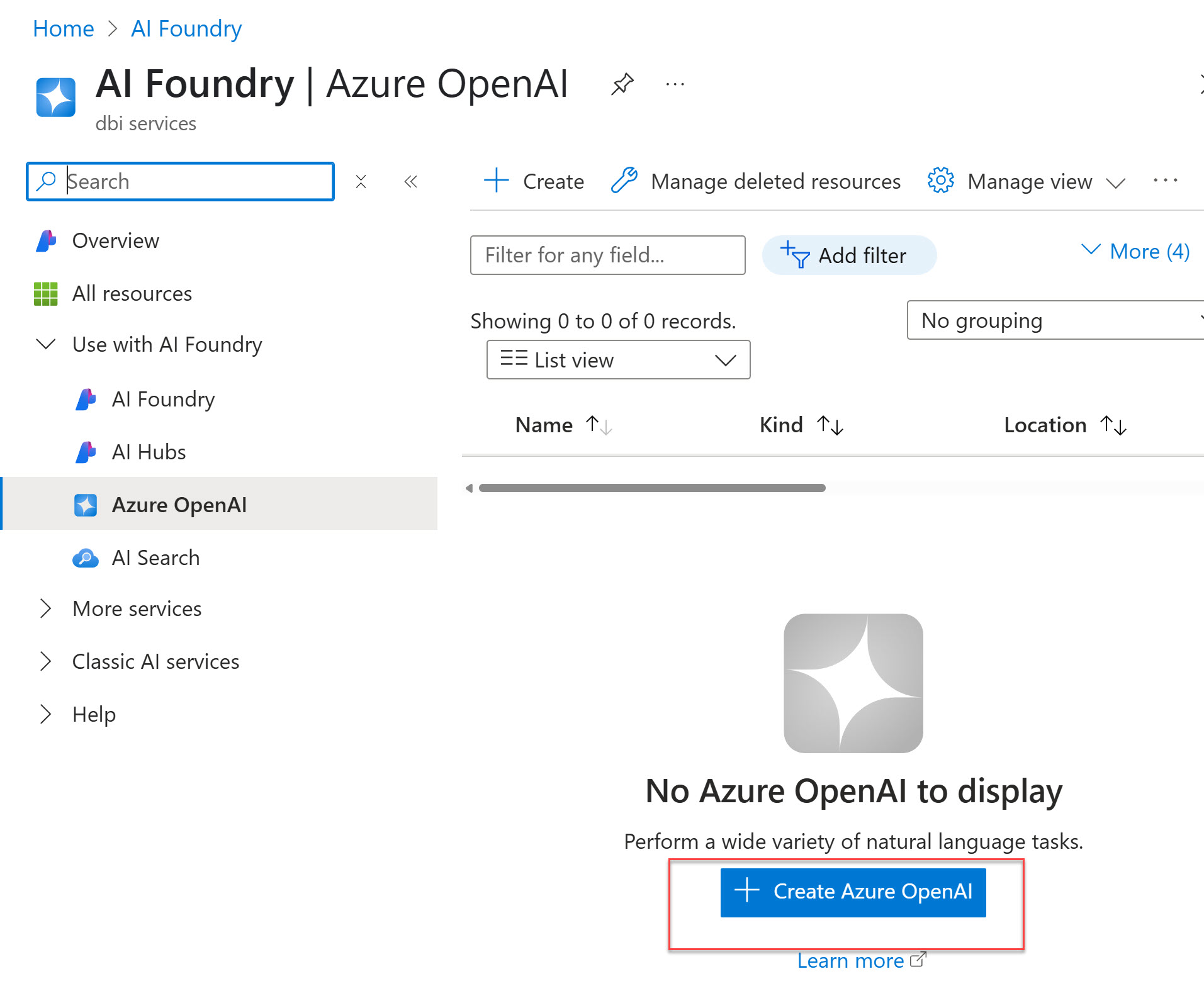Open the Manage view dropdown
The height and width of the screenshot is (1008, 1204).
1027,181
